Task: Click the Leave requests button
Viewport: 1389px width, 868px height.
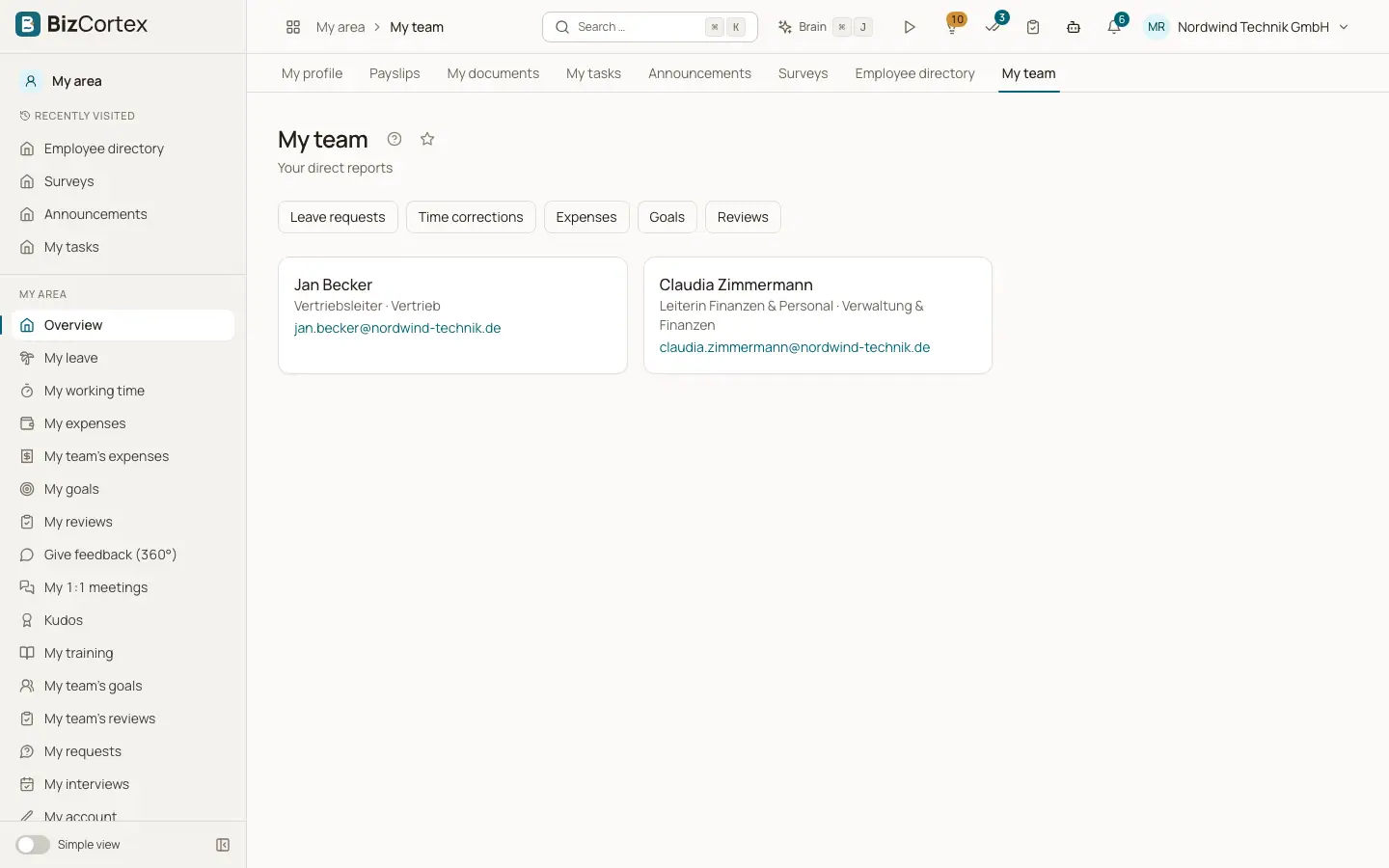Action: coord(338,217)
